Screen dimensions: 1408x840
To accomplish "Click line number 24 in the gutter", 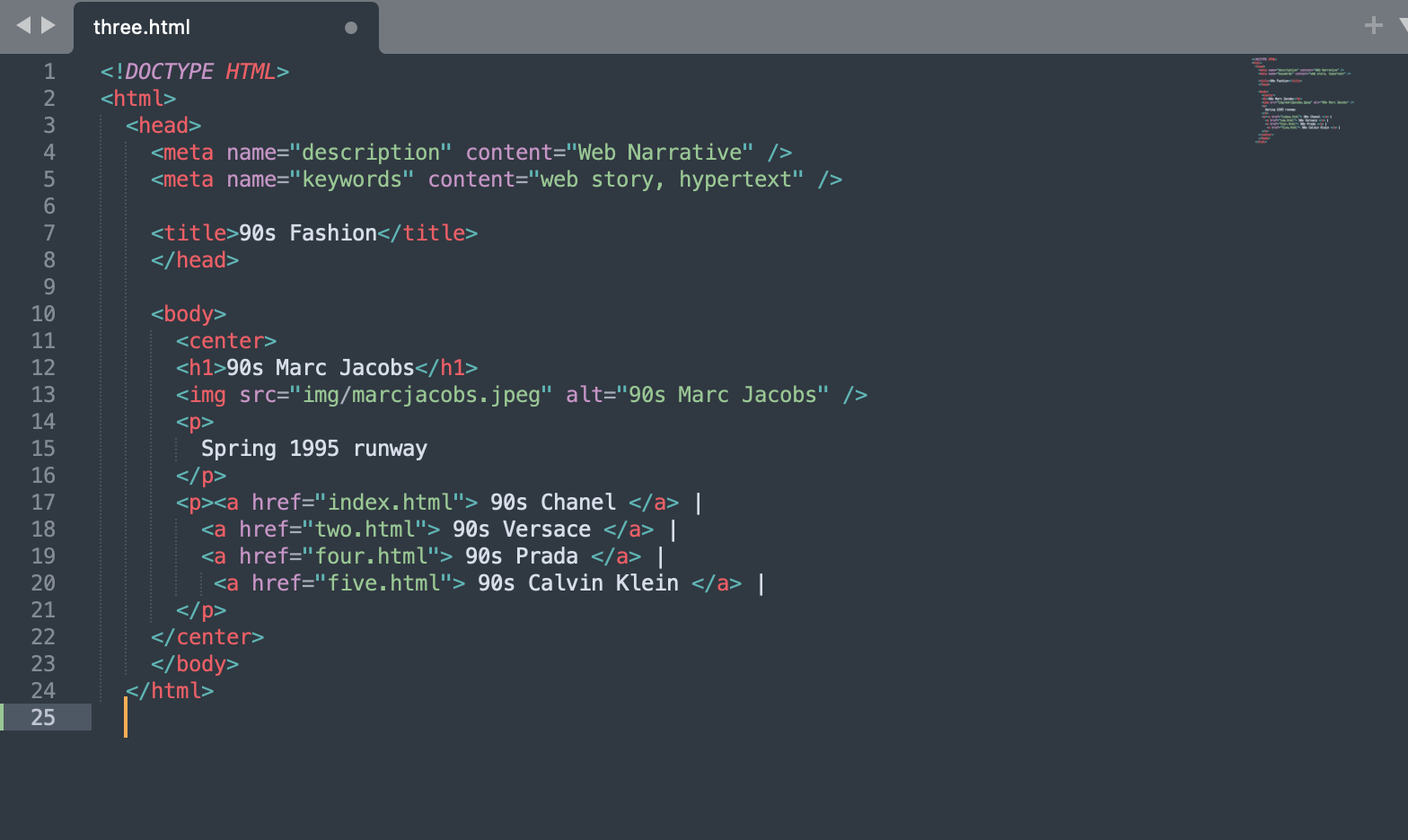I will [x=43, y=691].
